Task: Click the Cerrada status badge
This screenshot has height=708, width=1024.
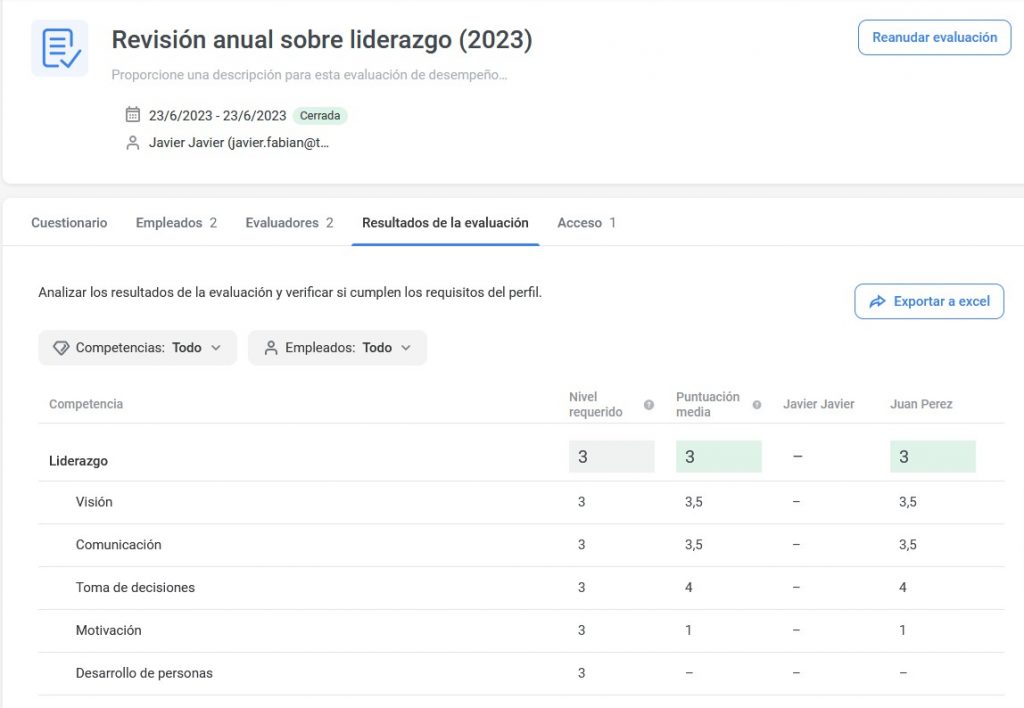Action: tap(320, 116)
